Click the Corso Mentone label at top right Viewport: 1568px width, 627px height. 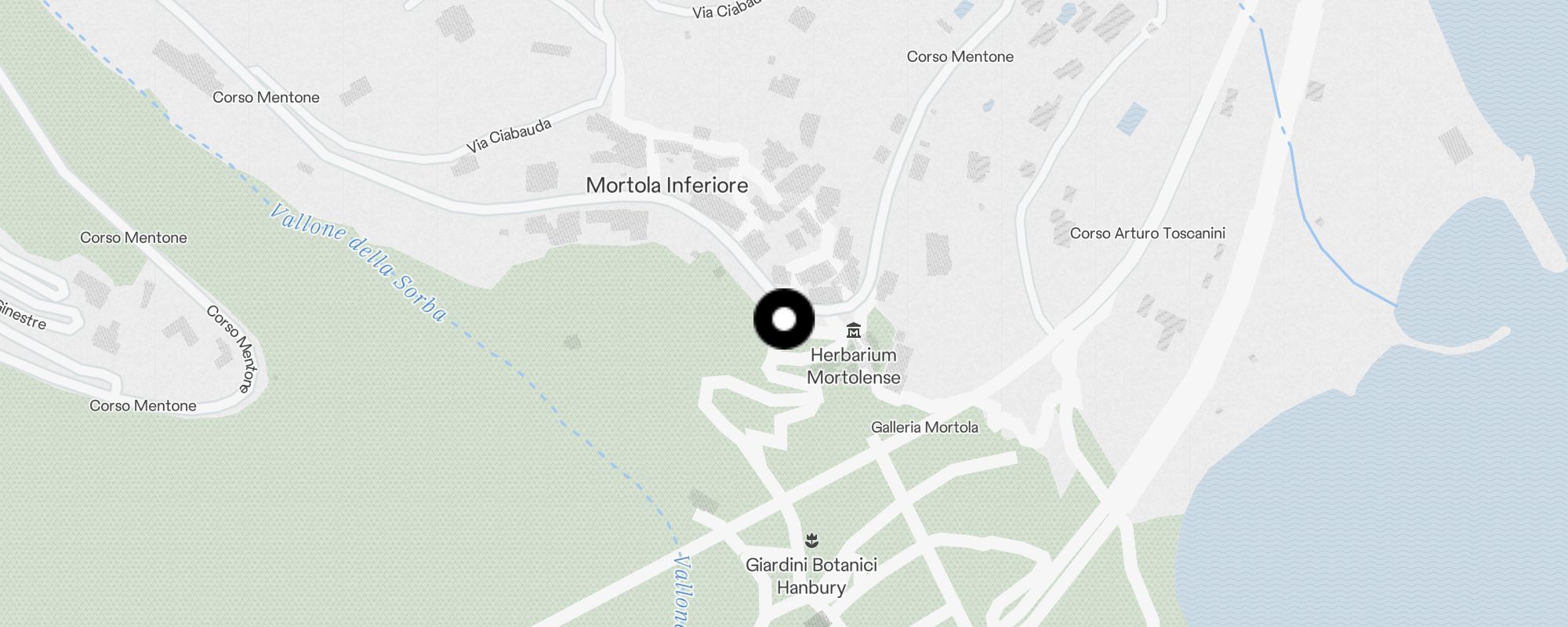tap(960, 56)
